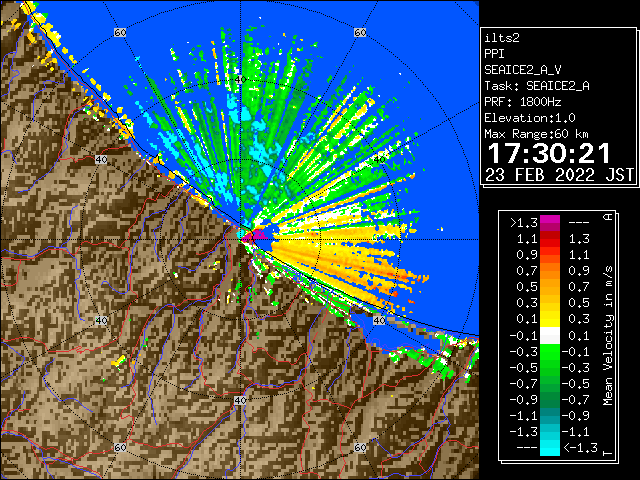Image resolution: width=640 pixels, height=480 pixels.
Task: Click the '0.5' value in legend left column
Action: (527, 287)
